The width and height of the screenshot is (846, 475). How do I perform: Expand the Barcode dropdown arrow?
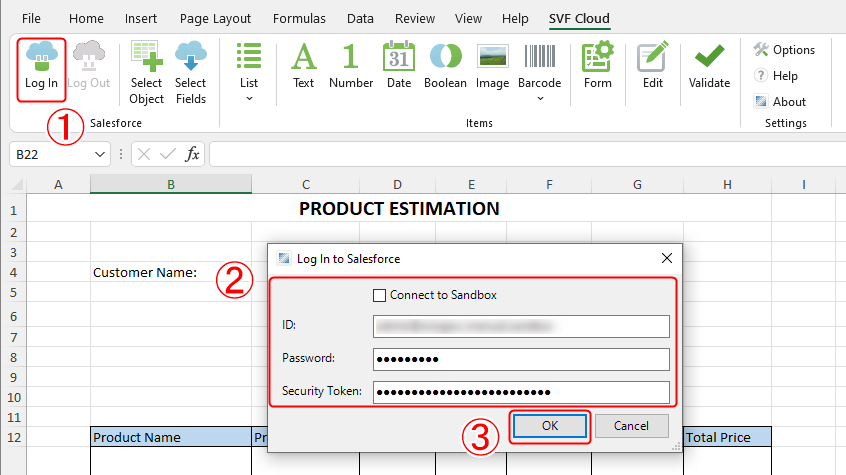(540, 99)
